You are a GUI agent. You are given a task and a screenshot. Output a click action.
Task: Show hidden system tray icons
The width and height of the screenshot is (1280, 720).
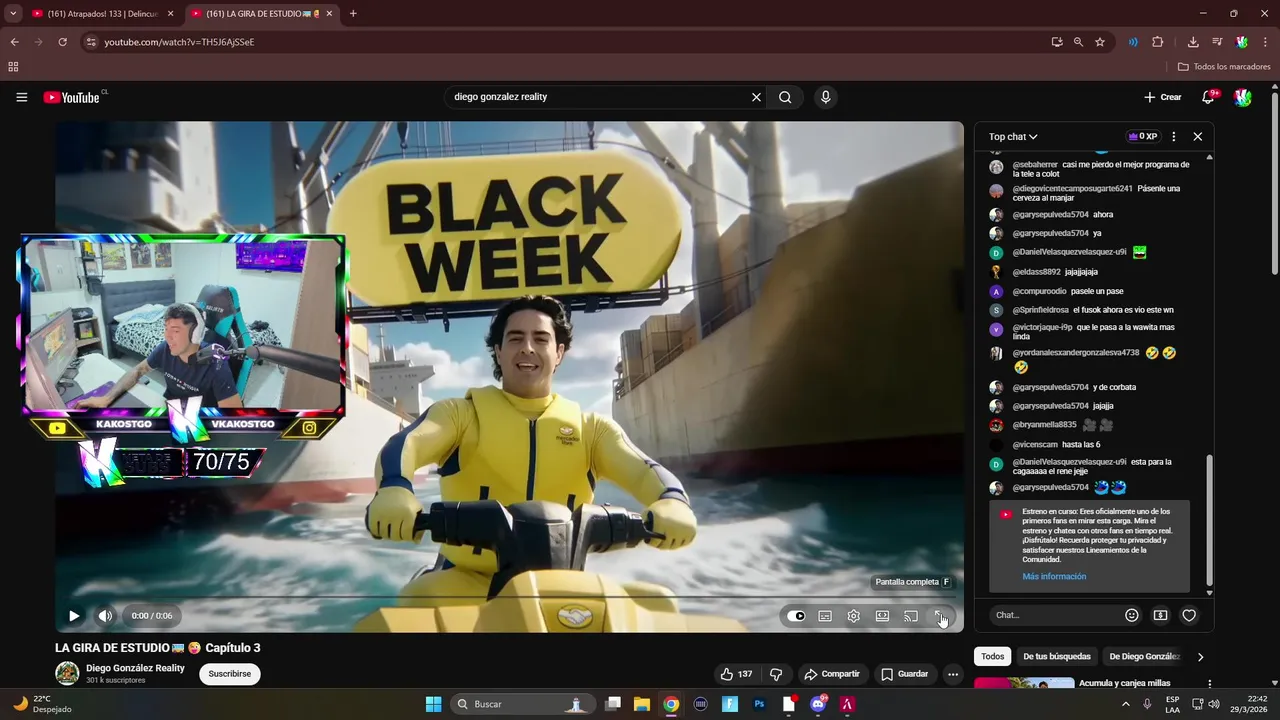pyautogui.click(x=1125, y=704)
